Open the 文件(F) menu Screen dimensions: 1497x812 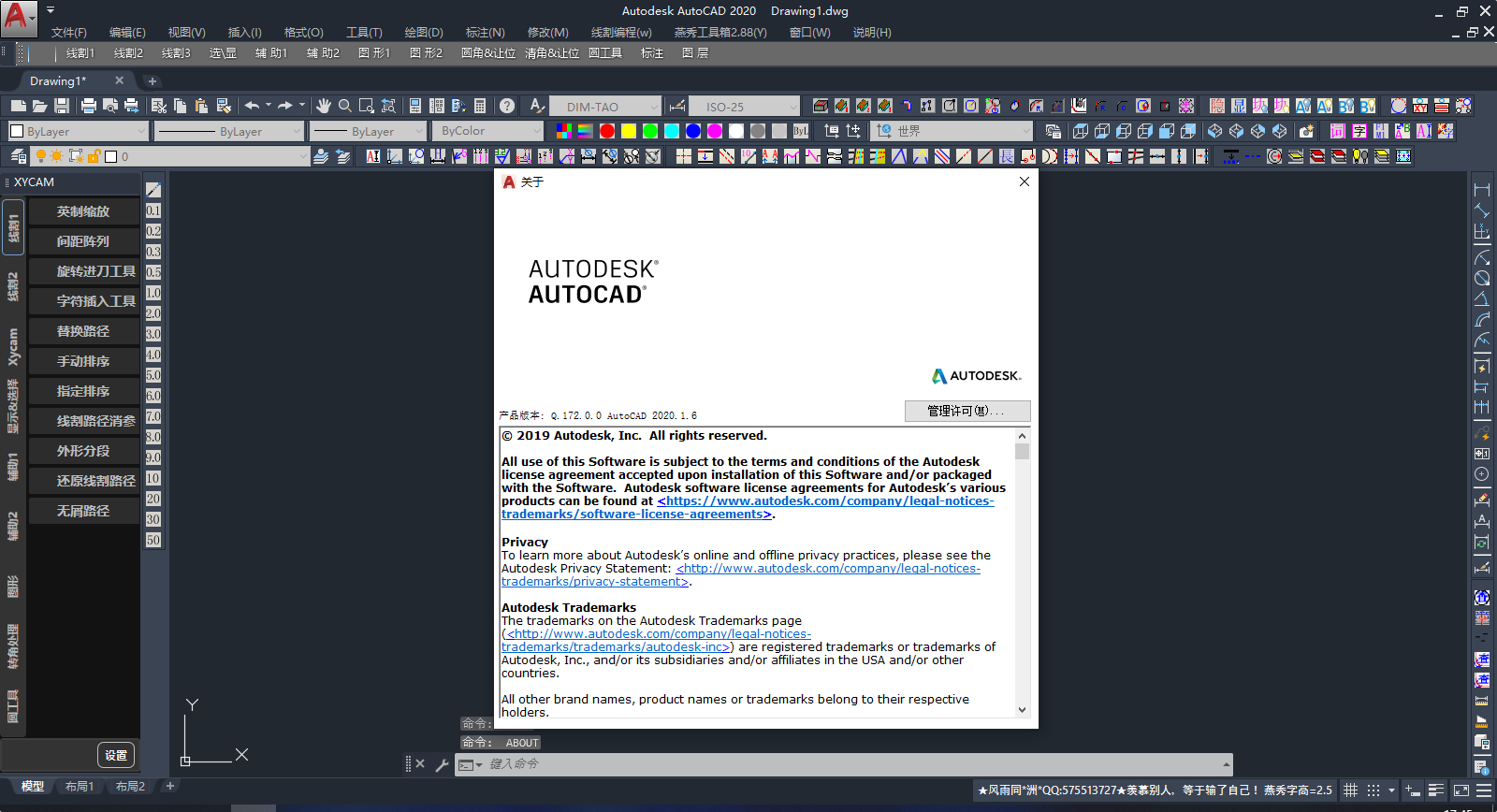click(69, 33)
